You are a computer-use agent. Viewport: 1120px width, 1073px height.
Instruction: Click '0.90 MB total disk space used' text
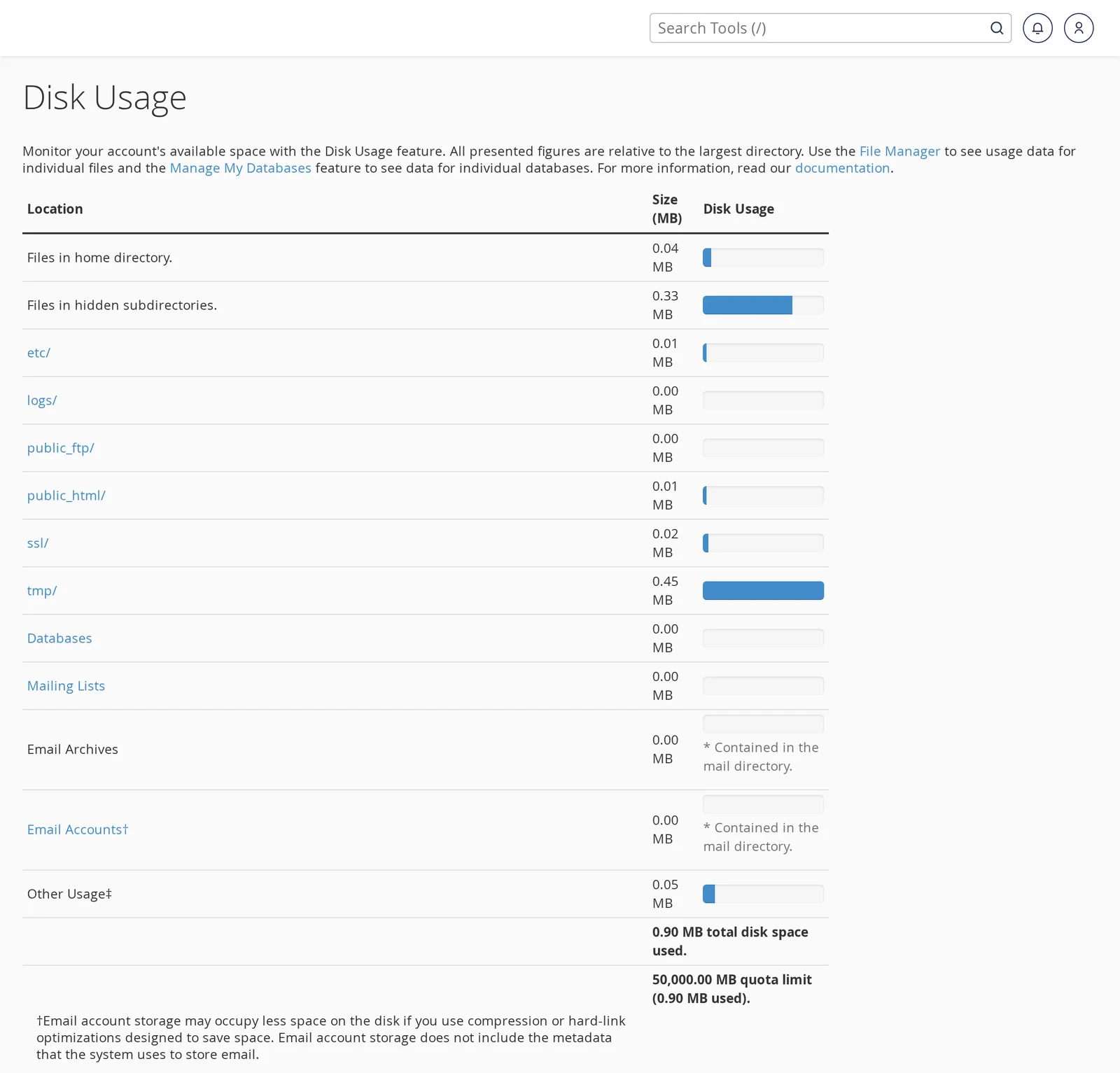(730, 941)
